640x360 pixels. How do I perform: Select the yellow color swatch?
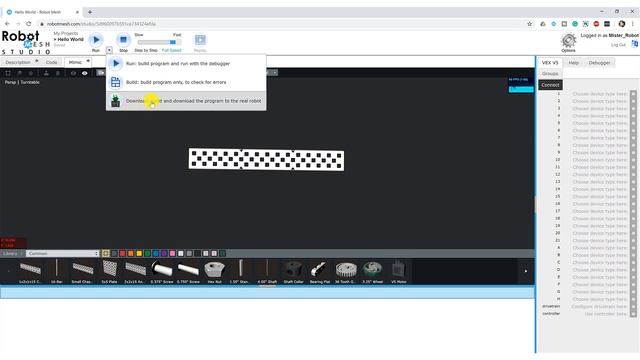tap(139, 253)
